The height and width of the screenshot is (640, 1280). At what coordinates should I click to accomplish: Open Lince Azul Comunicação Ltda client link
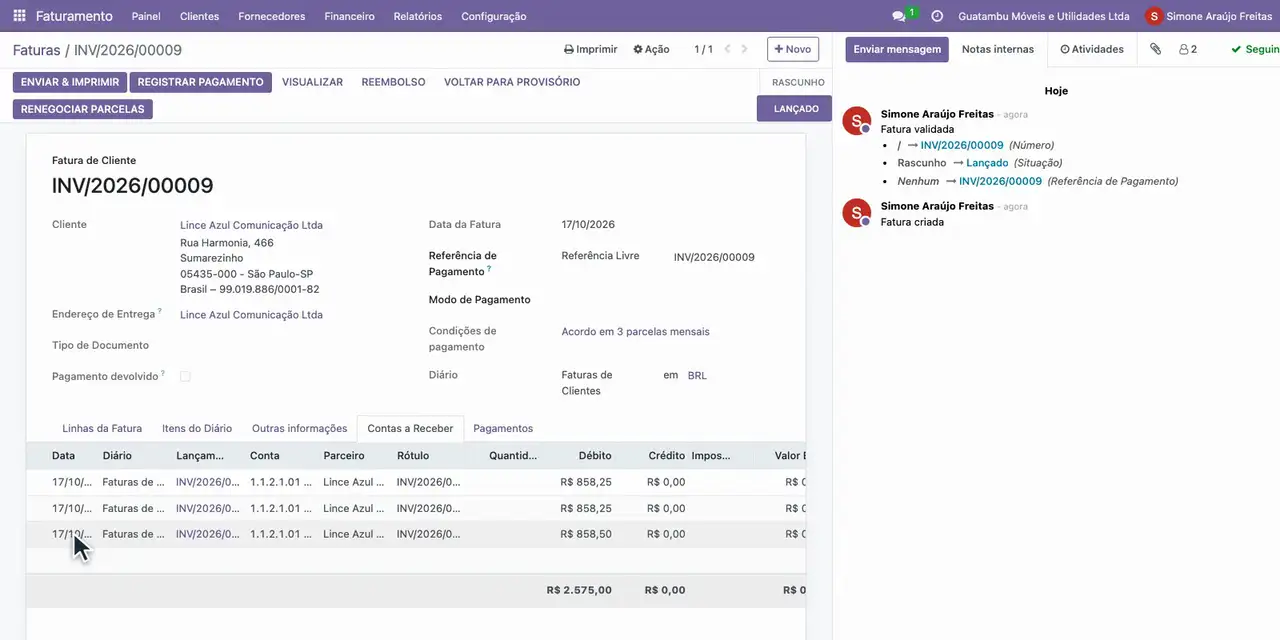[251, 226]
